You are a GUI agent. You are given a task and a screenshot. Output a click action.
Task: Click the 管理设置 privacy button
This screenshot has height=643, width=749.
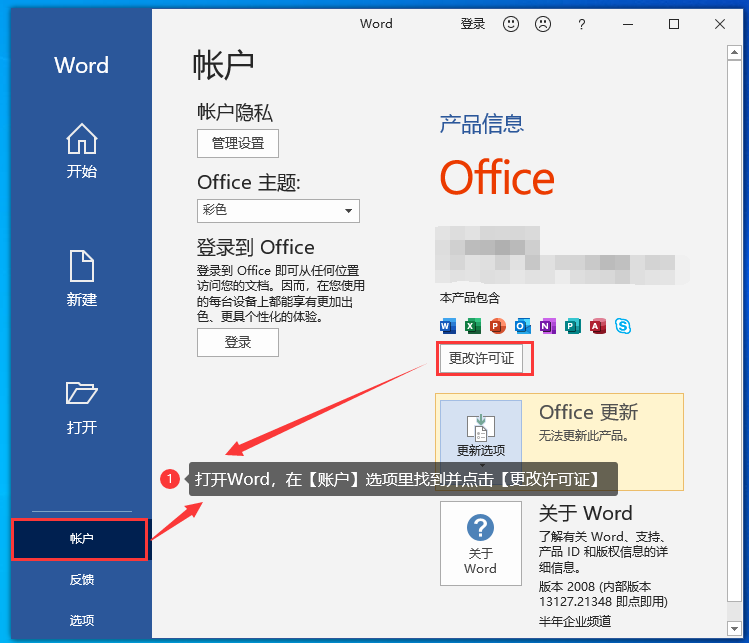(238, 143)
